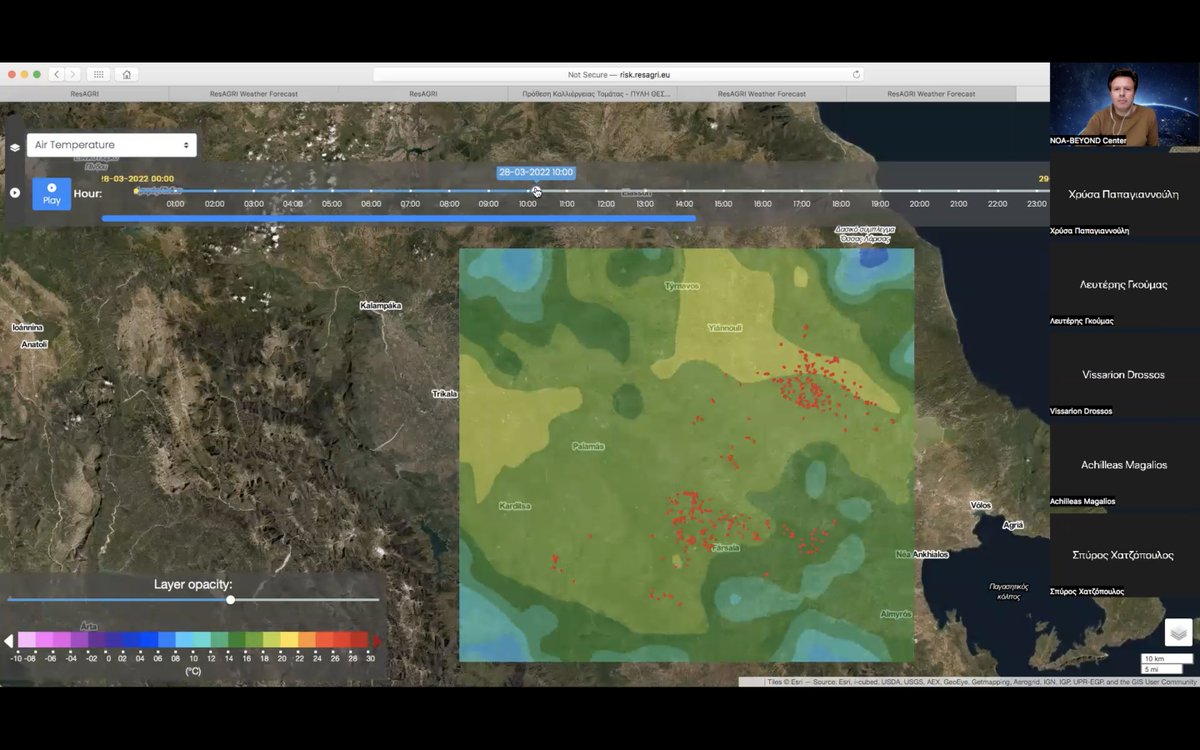Select Achilleas Magalios participant tile
The height and width of the screenshot is (750, 1200).
(x=1125, y=464)
